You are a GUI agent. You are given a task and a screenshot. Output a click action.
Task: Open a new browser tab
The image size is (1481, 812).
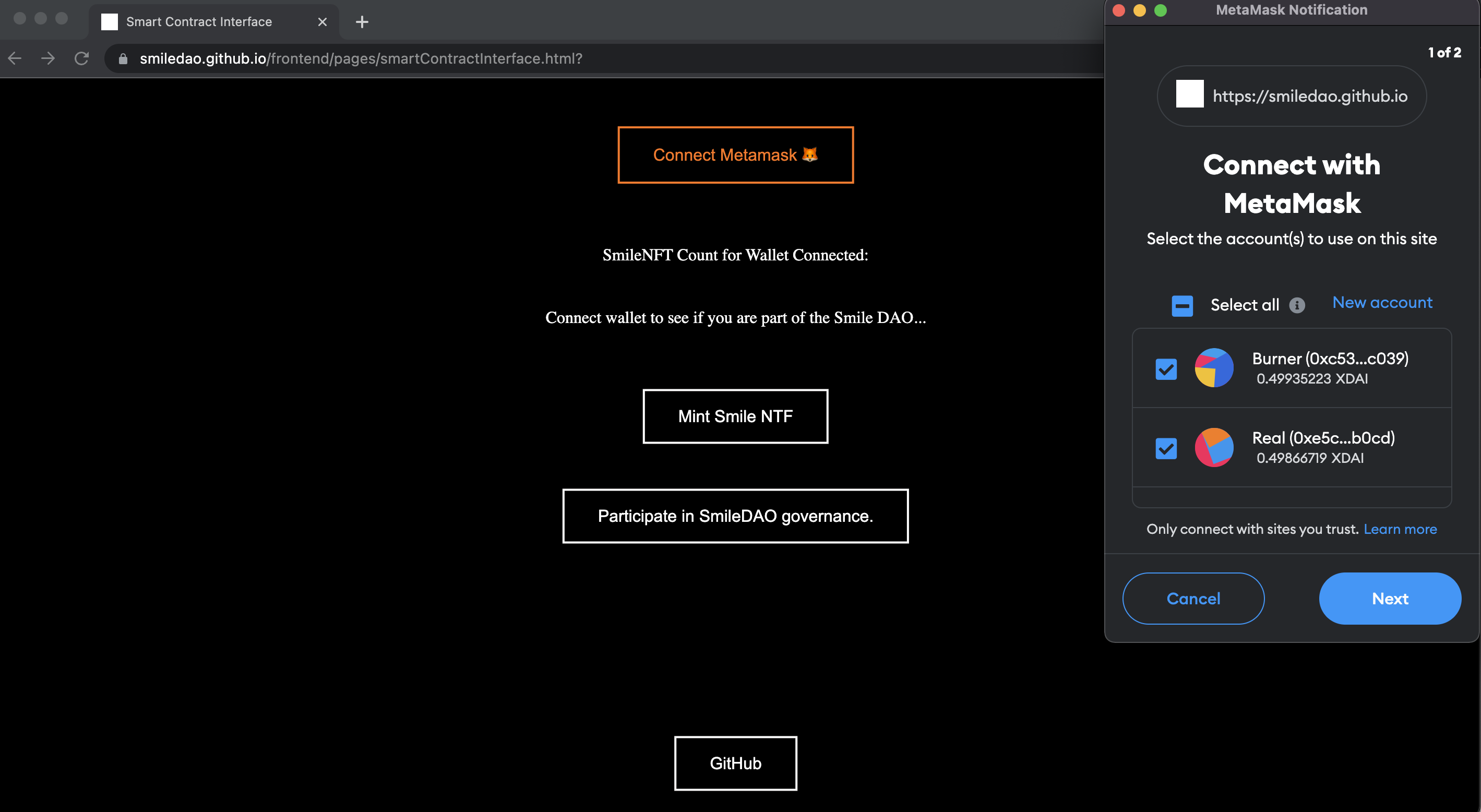pyautogui.click(x=362, y=22)
